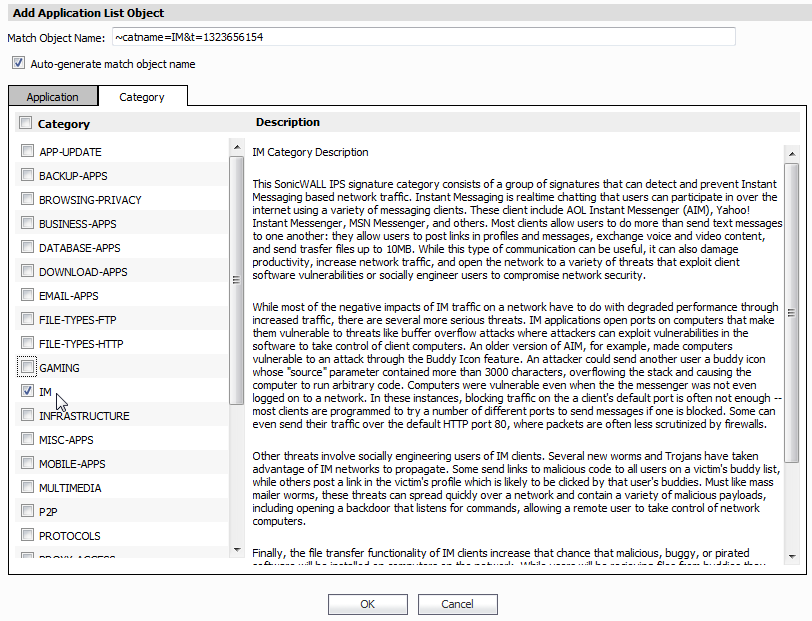Viewport: 812px width, 621px height.
Task: Tick the DATABASE-APPS checkbox
Action: 27,247
